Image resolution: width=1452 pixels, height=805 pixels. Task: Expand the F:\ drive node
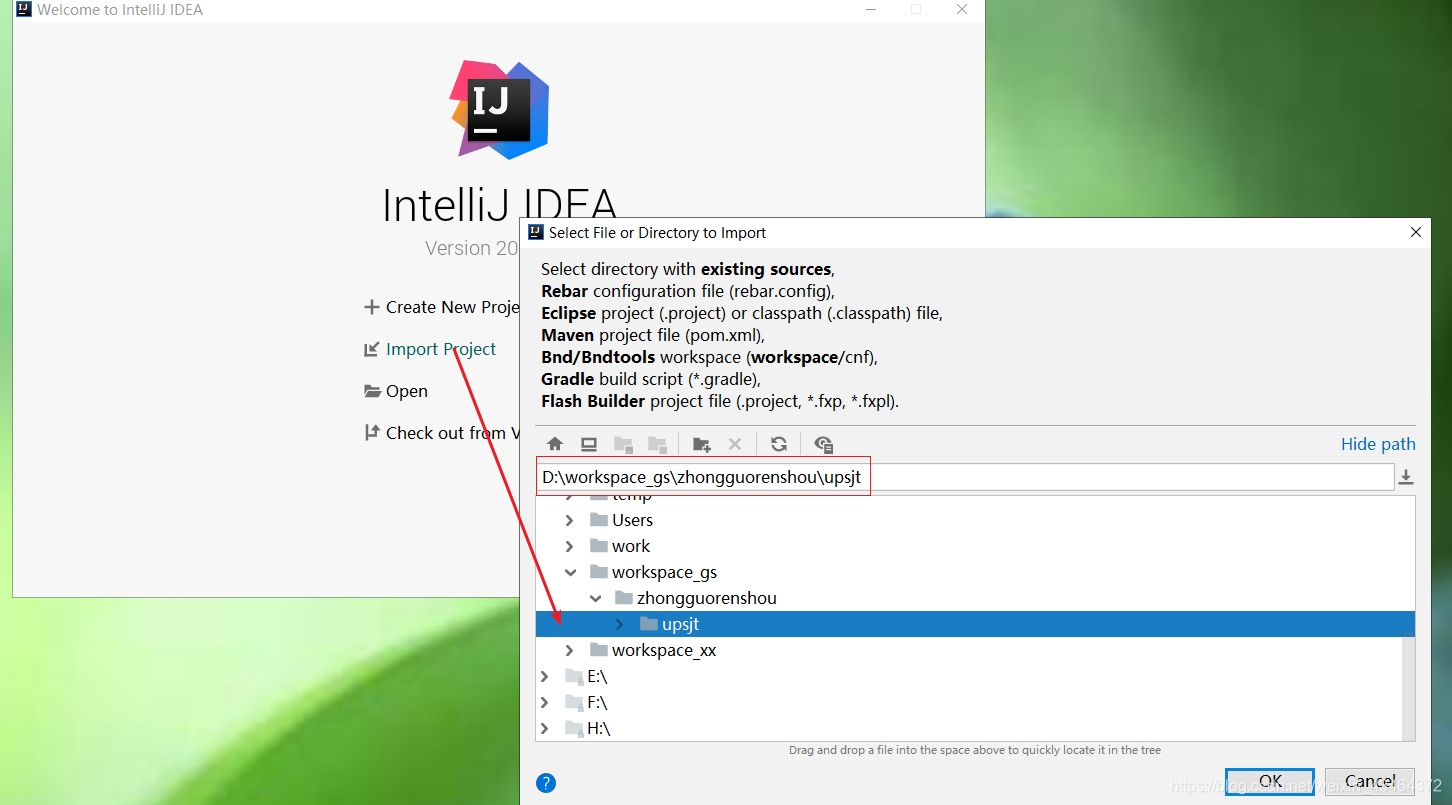[x=545, y=702]
